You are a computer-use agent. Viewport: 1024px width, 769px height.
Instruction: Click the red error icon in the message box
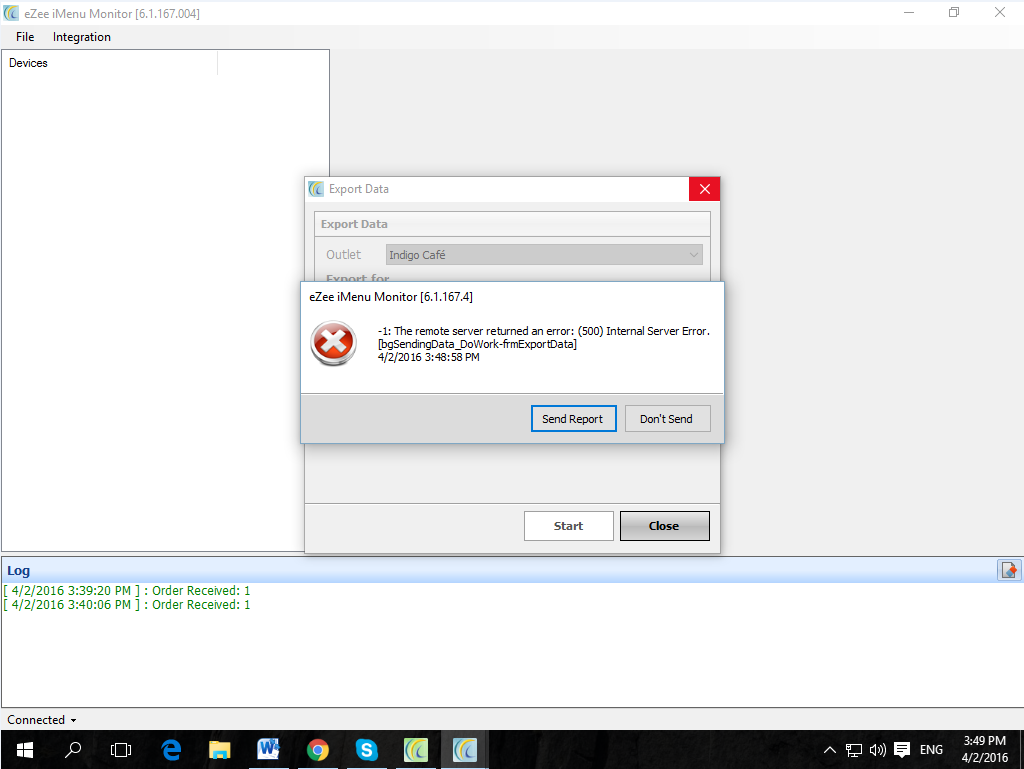(x=333, y=343)
